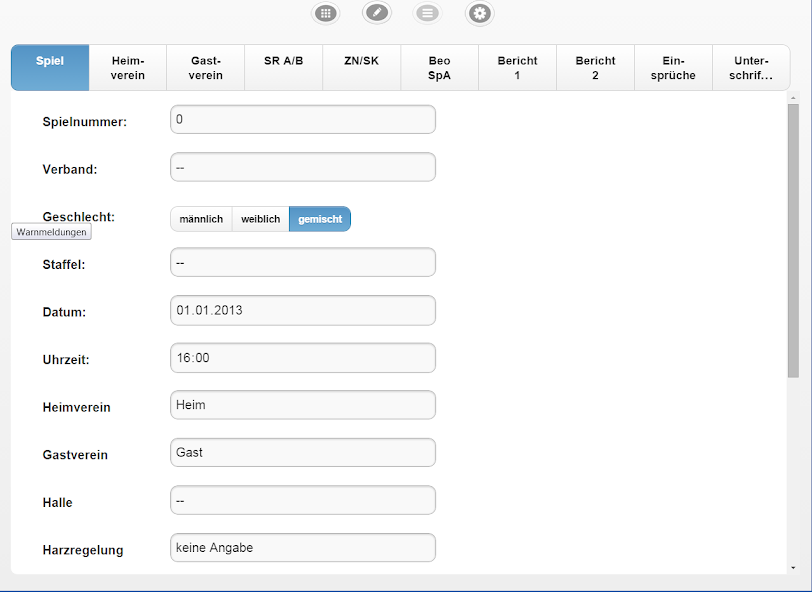Open settings via the gear icon

pyautogui.click(x=480, y=13)
